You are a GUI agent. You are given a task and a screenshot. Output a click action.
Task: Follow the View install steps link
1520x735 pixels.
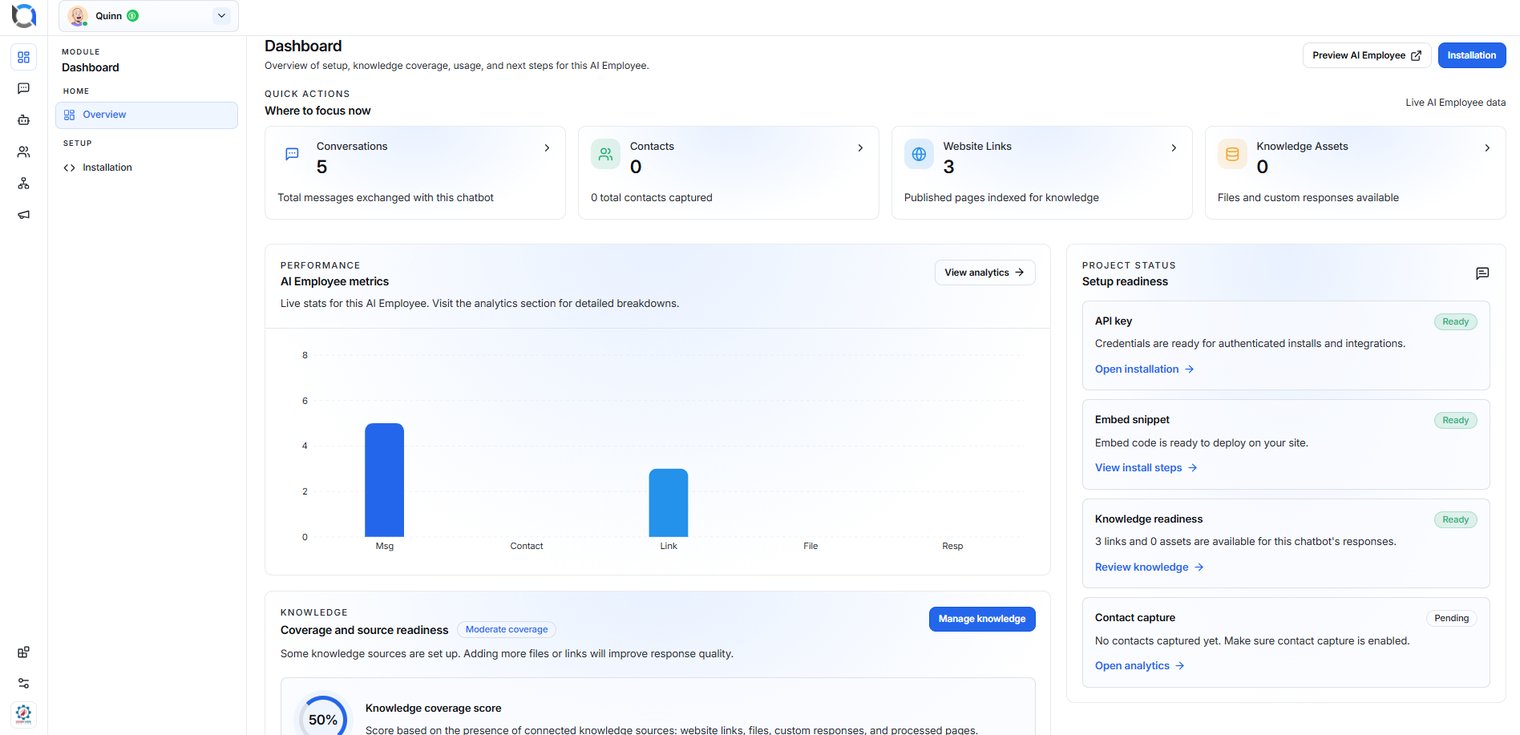[x=1146, y=467]
